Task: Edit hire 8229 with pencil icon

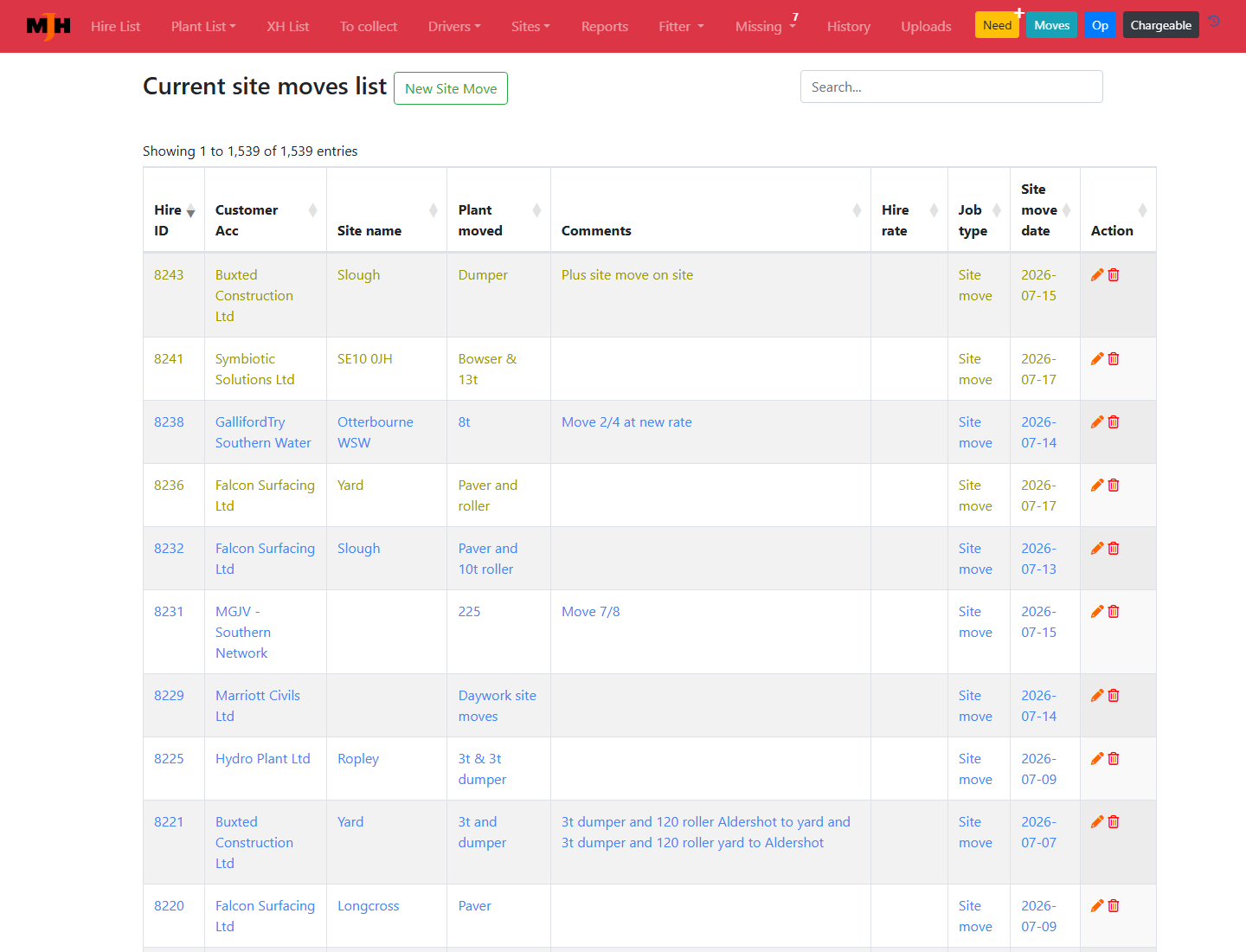Action: click(1097, 695)
